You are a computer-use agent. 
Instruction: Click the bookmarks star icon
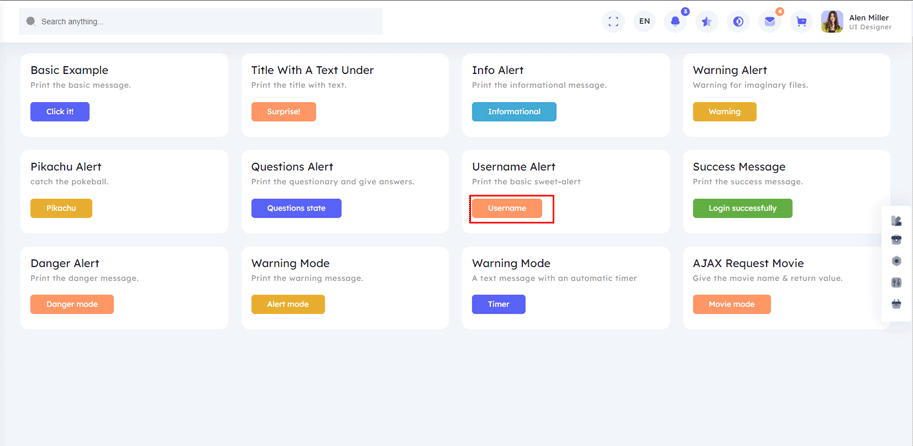(707, 21)
